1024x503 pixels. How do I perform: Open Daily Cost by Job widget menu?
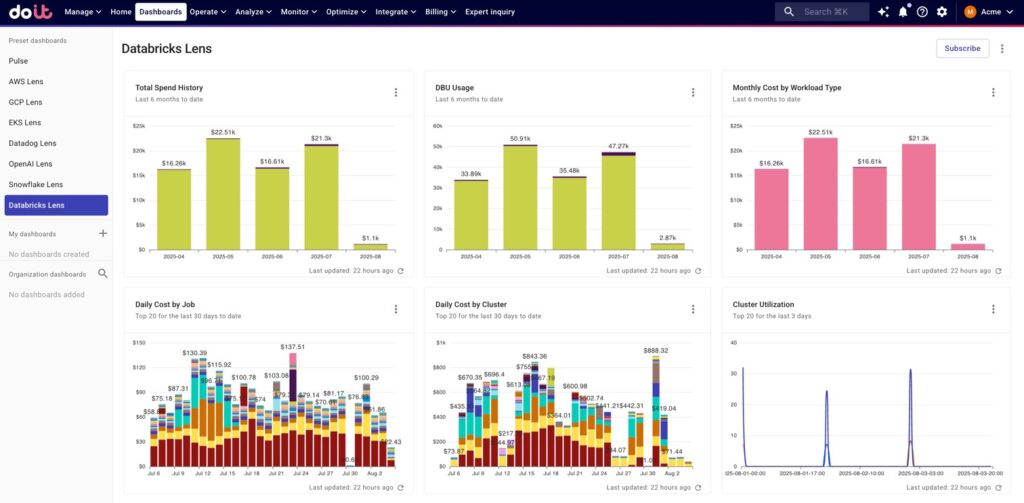coord(396,309)
